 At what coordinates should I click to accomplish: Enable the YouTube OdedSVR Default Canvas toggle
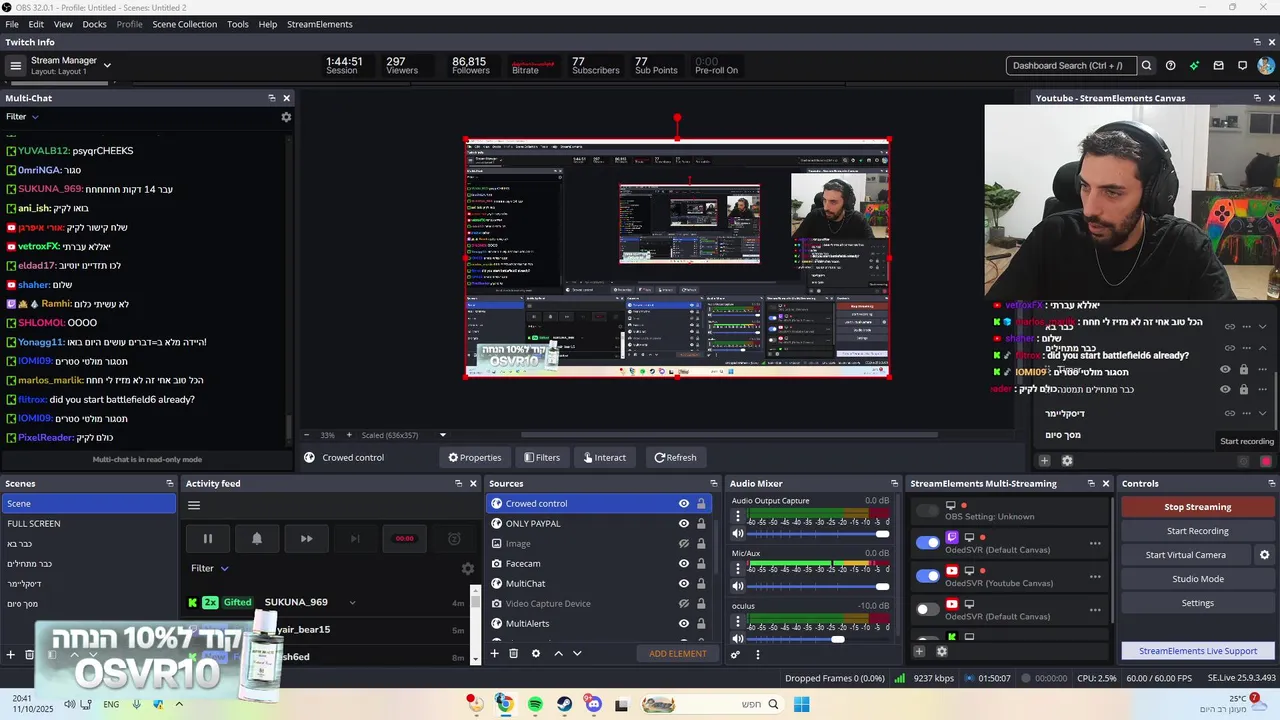(x=928, y=609)
